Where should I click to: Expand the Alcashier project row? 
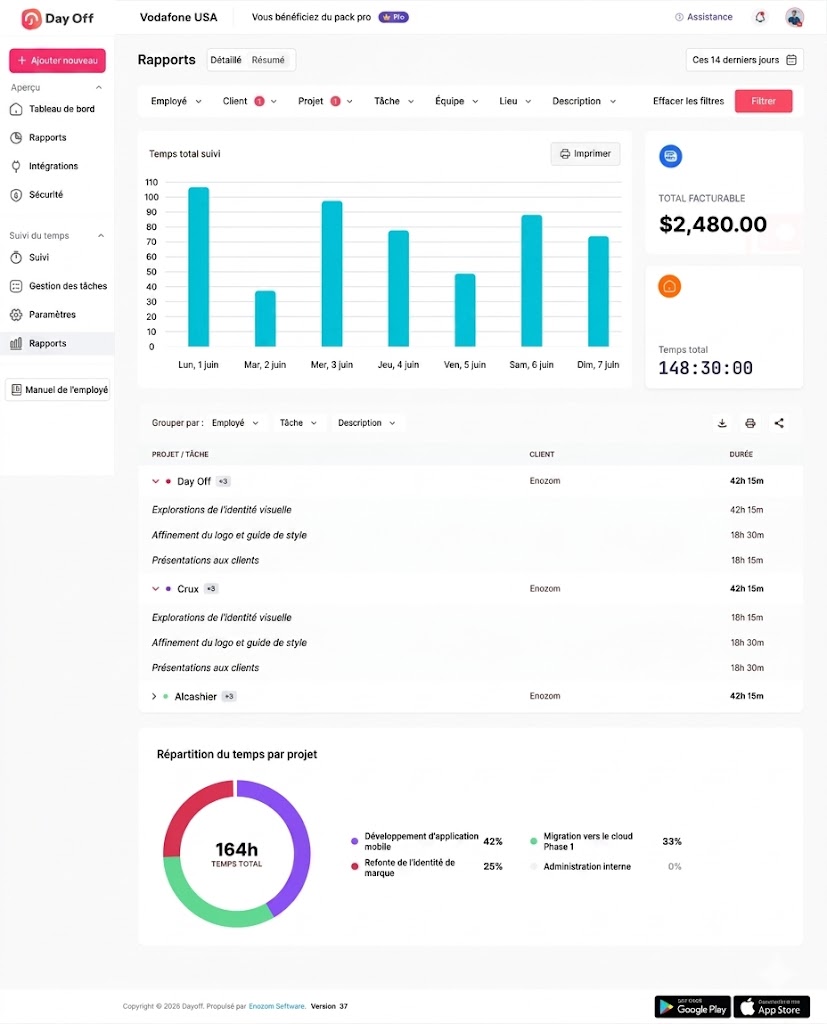[x=154, y=696]
